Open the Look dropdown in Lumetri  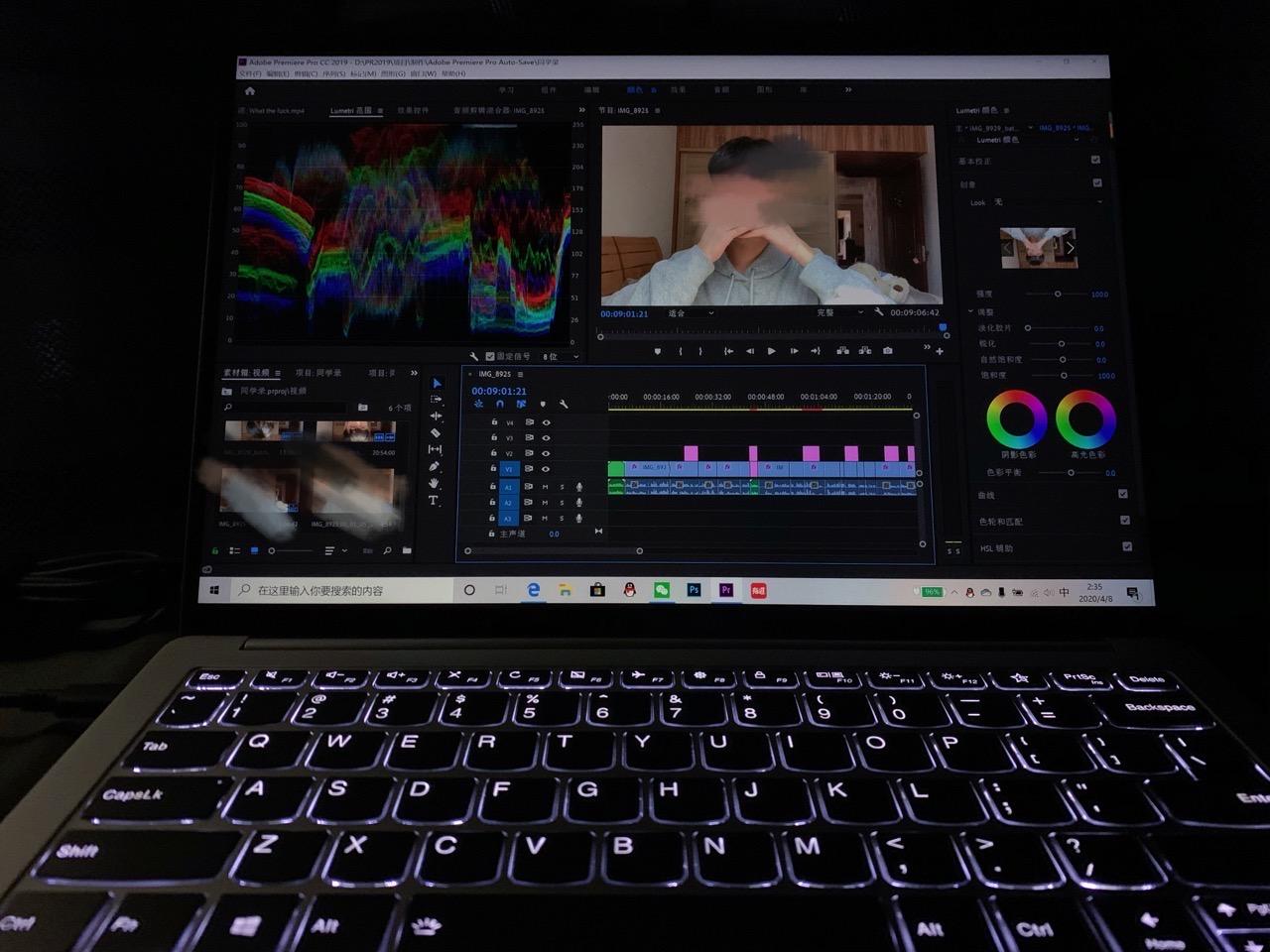(x=1047, y=202)
